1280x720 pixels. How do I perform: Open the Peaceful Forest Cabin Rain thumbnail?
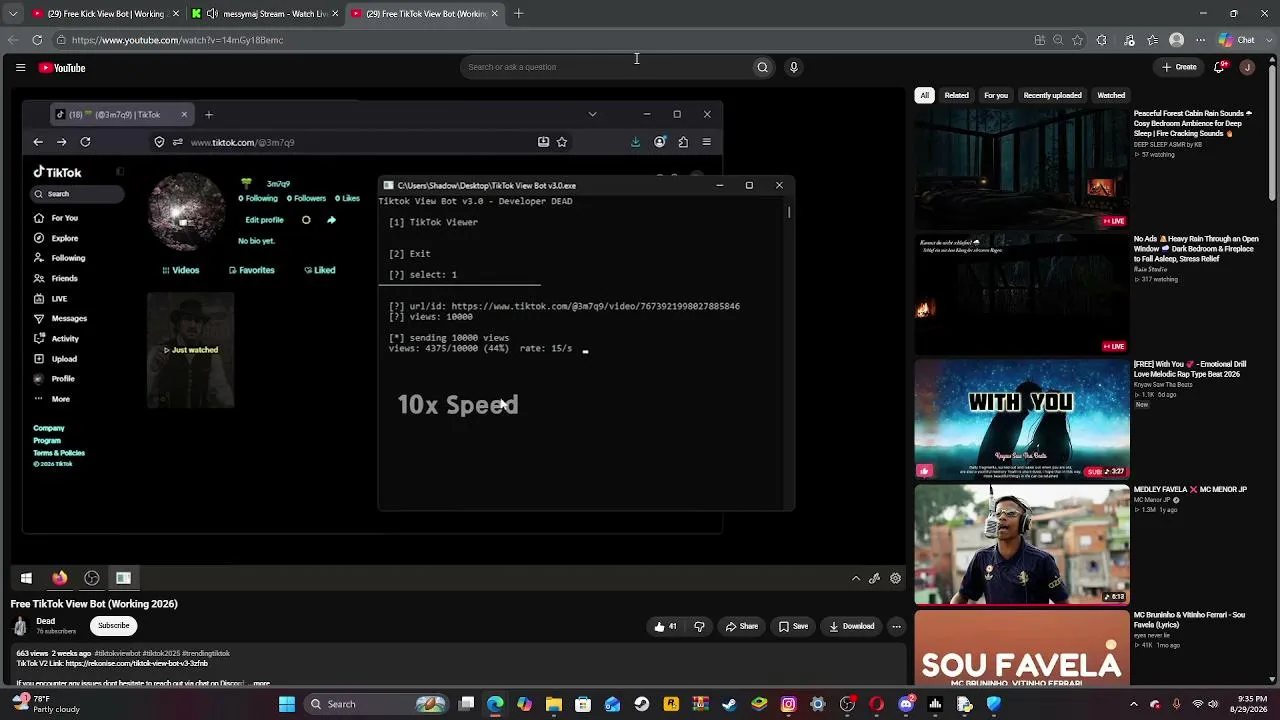tap(1022, 169)
